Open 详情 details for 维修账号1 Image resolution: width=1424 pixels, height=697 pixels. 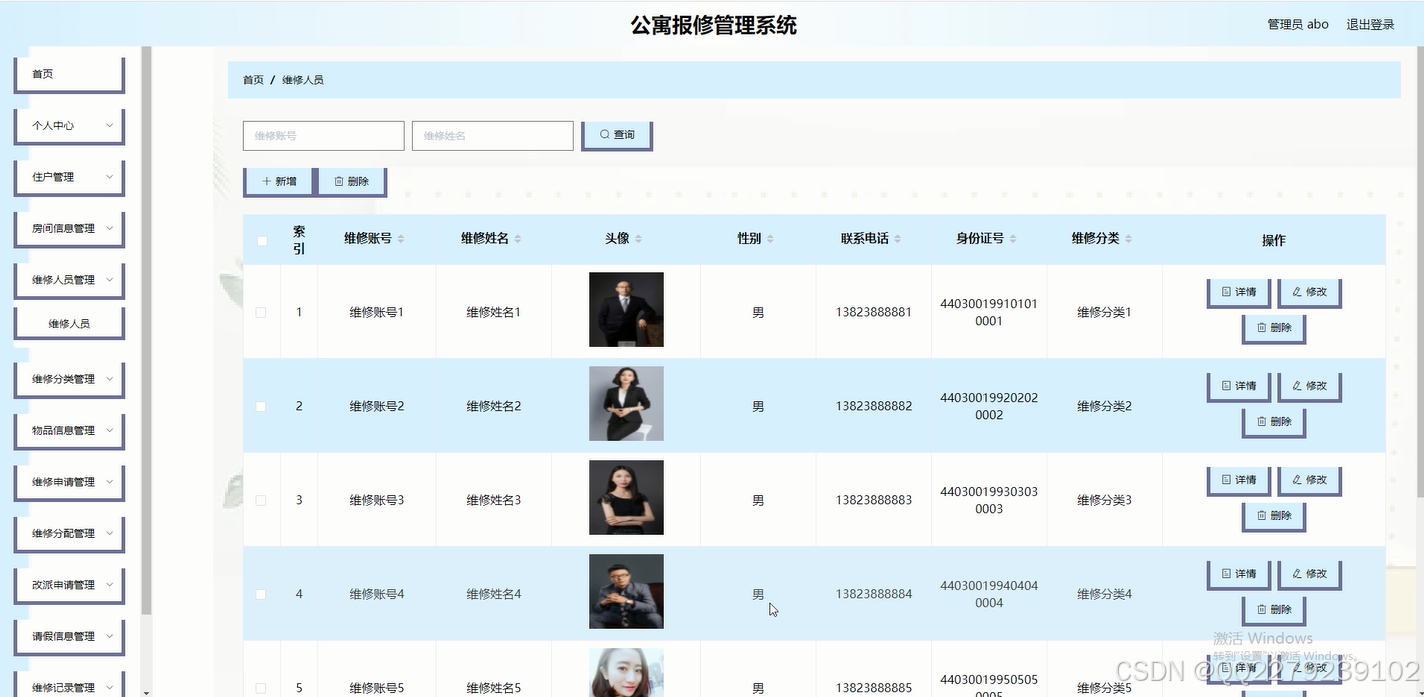click(1238, 292)
